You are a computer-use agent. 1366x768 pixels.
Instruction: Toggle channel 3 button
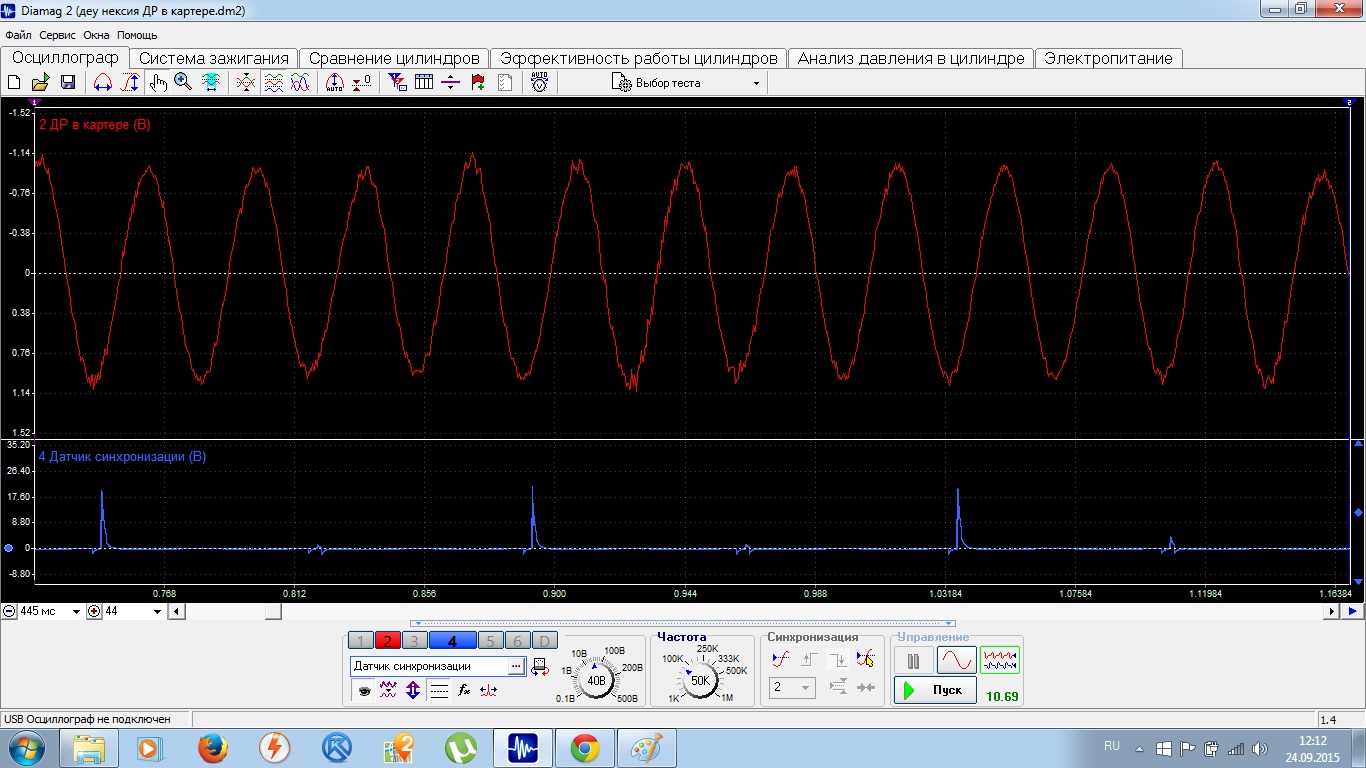click(x=413, y=641)
